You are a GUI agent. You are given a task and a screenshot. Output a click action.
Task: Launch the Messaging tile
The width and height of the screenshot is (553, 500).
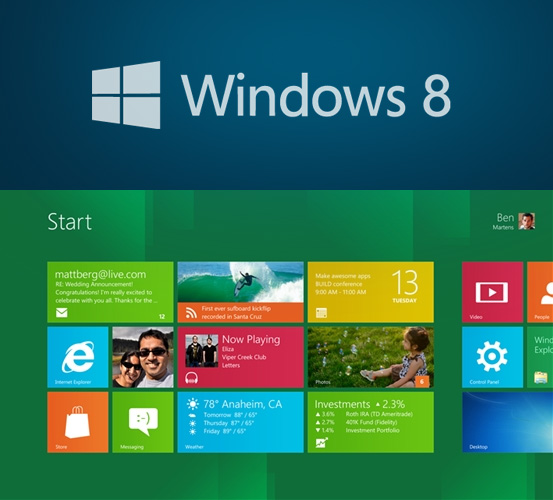point(143,422)
